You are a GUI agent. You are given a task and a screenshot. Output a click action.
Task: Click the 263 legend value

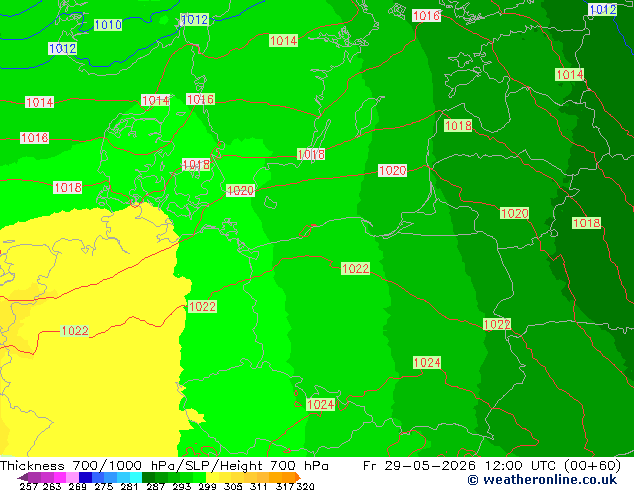(x=52, y=486)
